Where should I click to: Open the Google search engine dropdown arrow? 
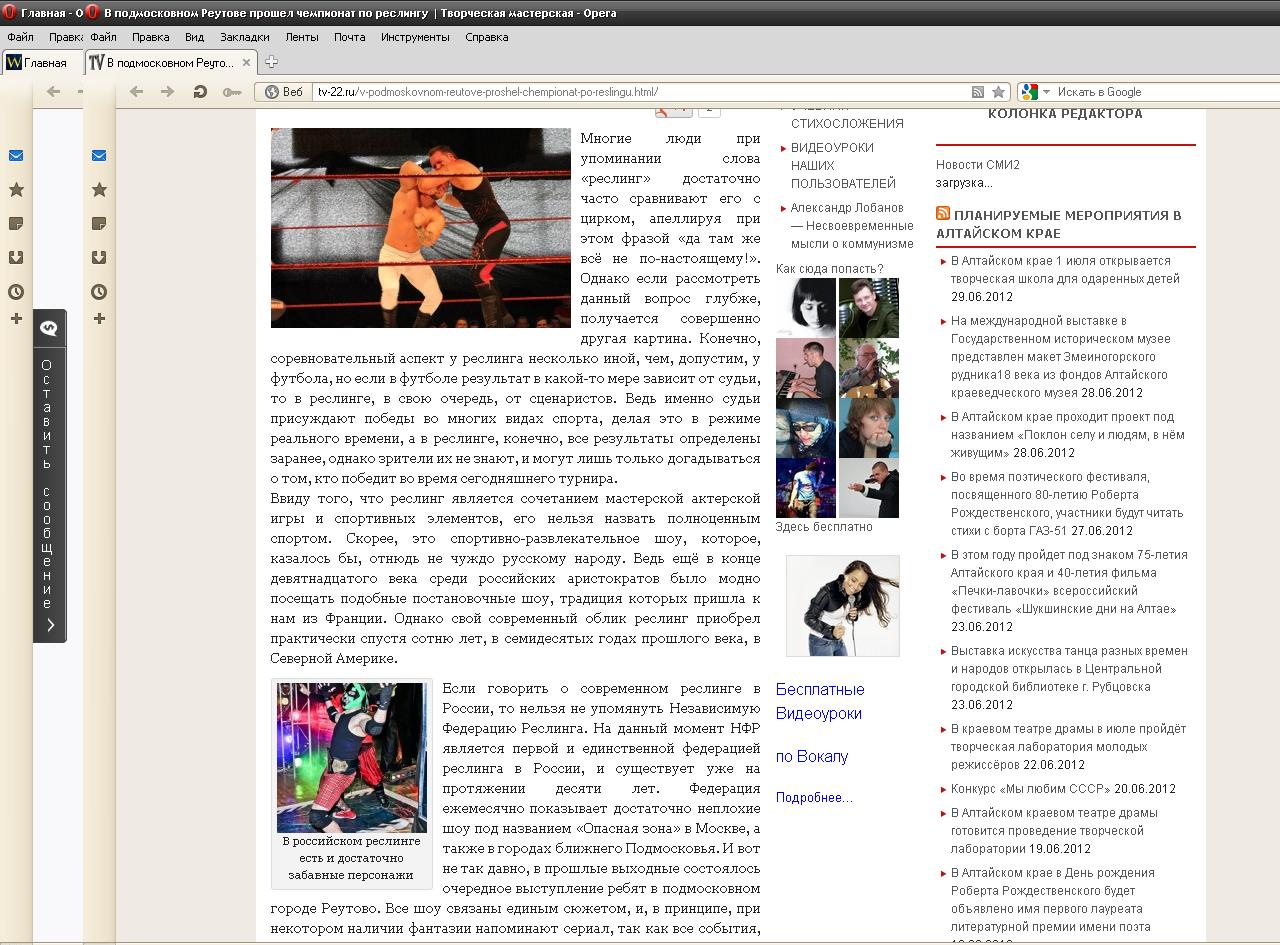tap(1046, 92)
